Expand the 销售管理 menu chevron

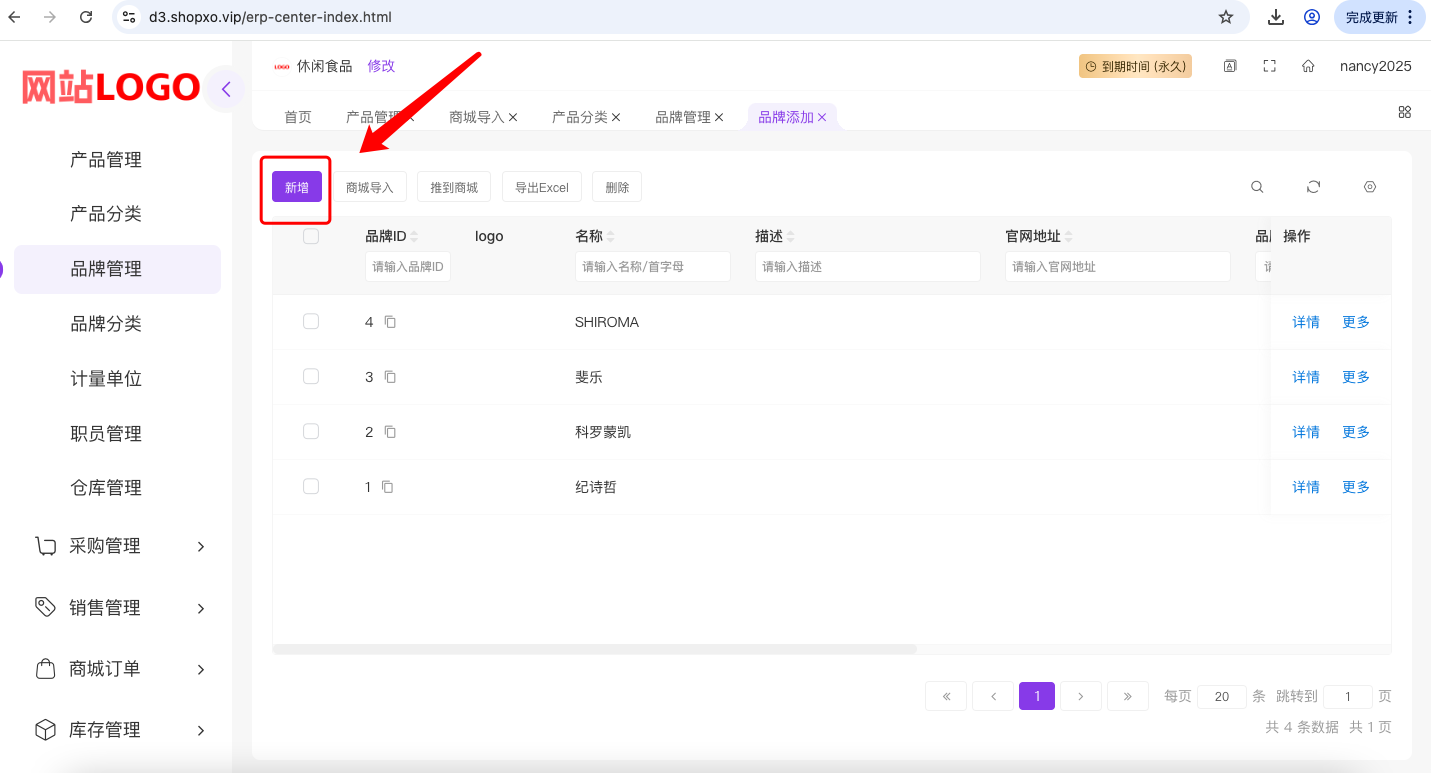point(201,608)
